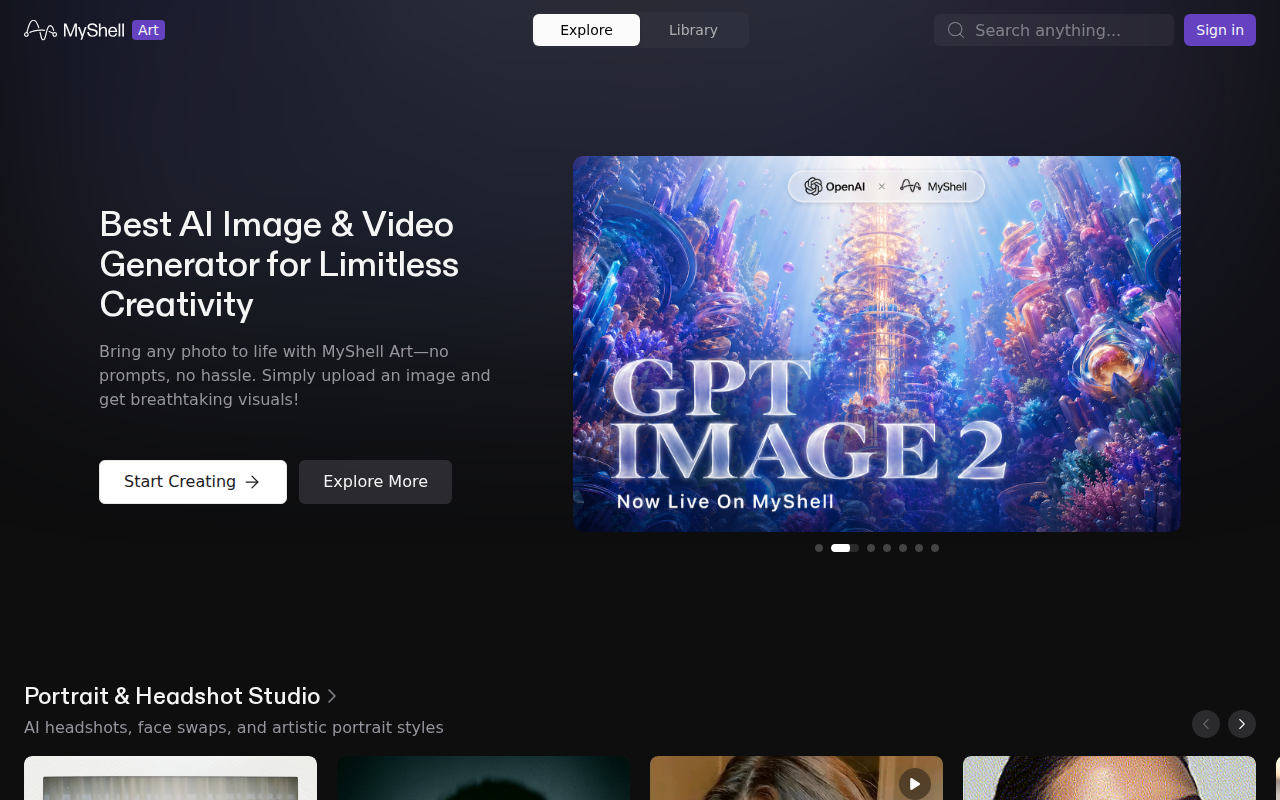The width and height of the screenshot is (1280, 800).
Task: Select the fourth carousel dot
Action: (x=887, y=548)
